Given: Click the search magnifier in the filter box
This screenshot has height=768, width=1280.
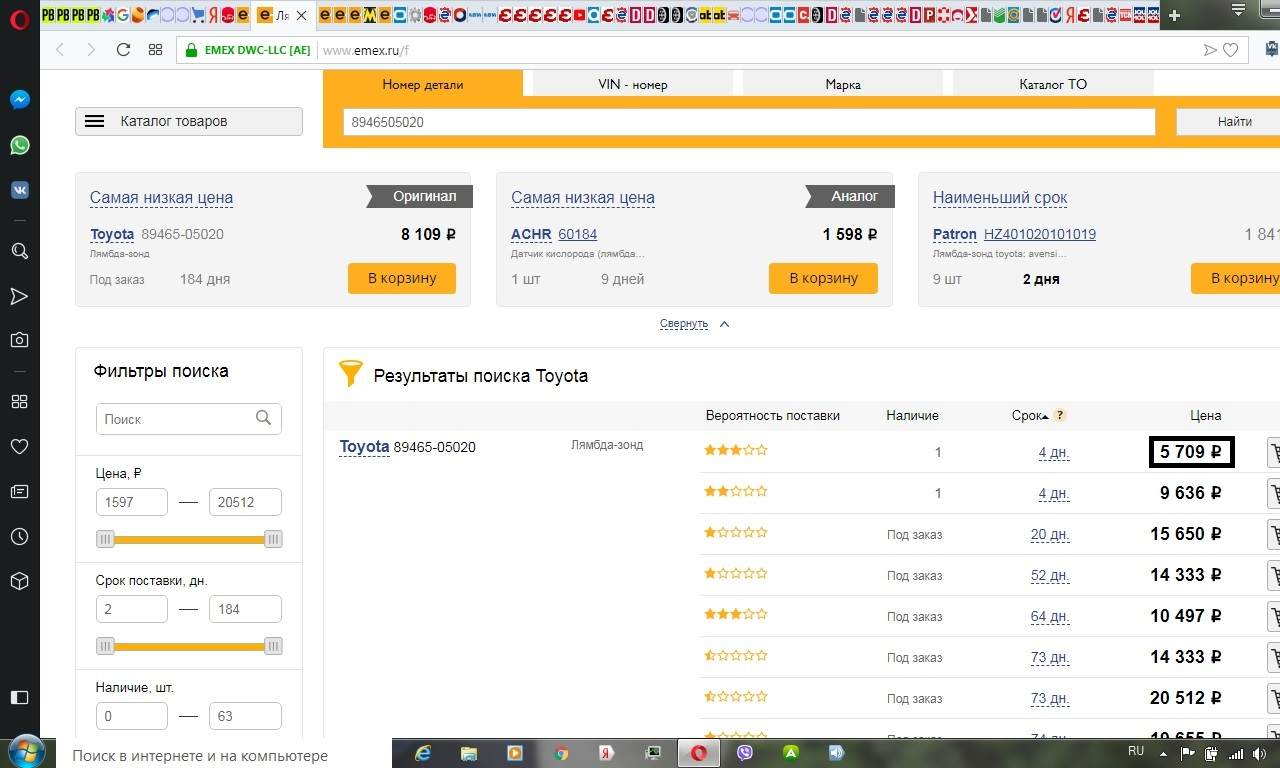Looking at the screenshot, I should point(263,418).
